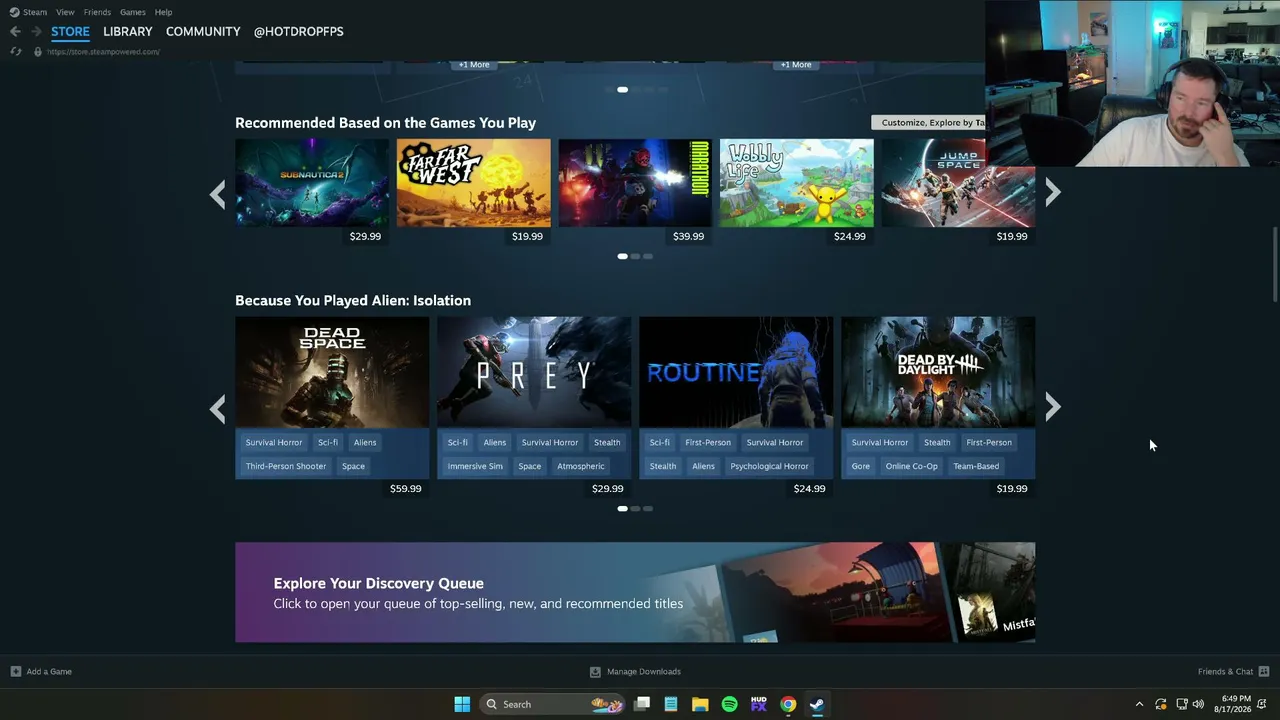
Task: Open the Dead by Daylight card image
Action: (x=938, y=372)
